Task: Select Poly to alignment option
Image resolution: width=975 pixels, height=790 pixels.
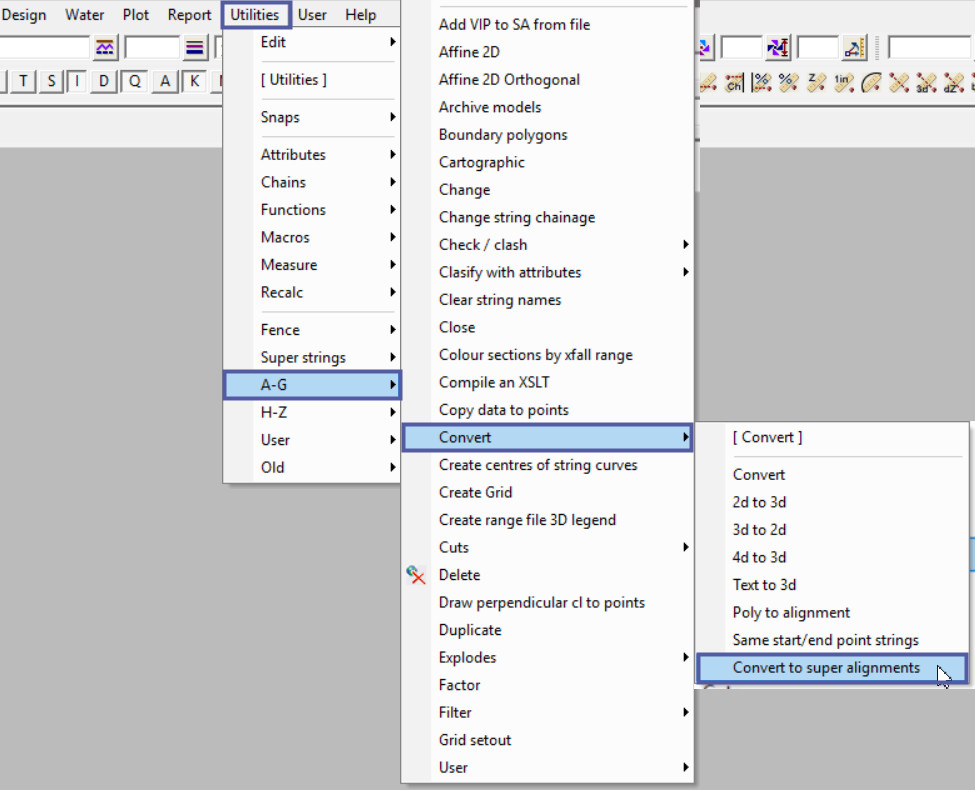Action: (x=832, y=613)
